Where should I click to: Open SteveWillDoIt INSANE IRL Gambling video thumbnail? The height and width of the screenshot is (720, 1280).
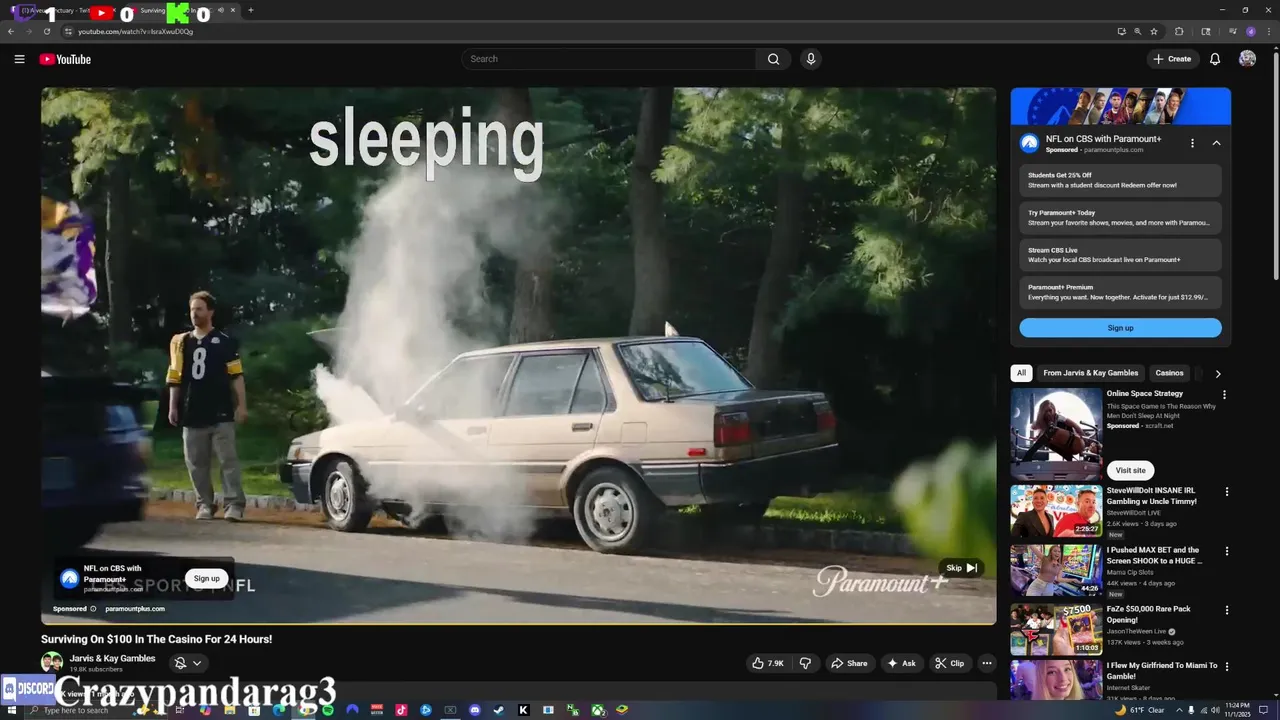coord(1056,511)
